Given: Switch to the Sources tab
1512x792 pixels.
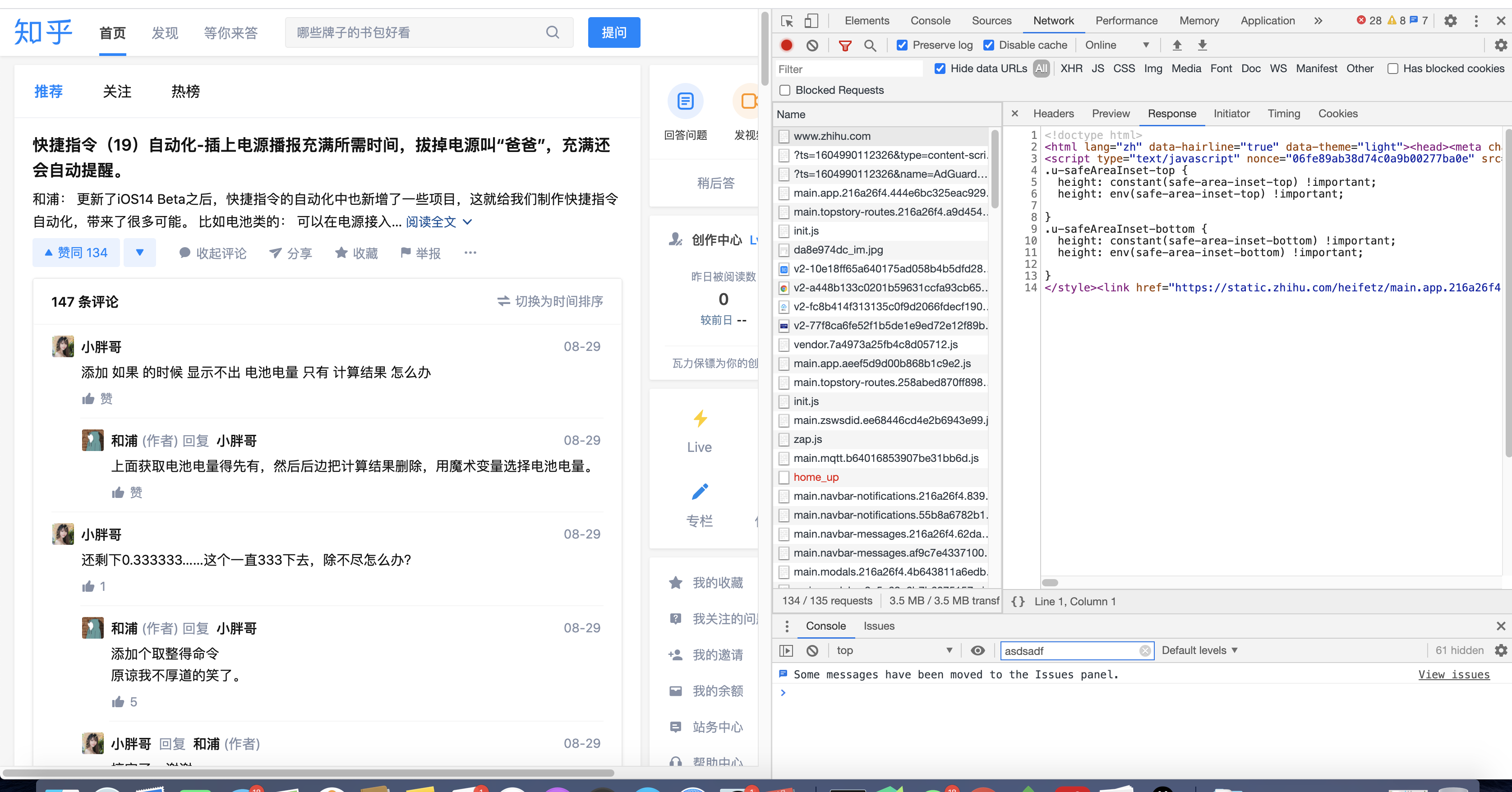Looking at the screenshot, I should 991,21.
